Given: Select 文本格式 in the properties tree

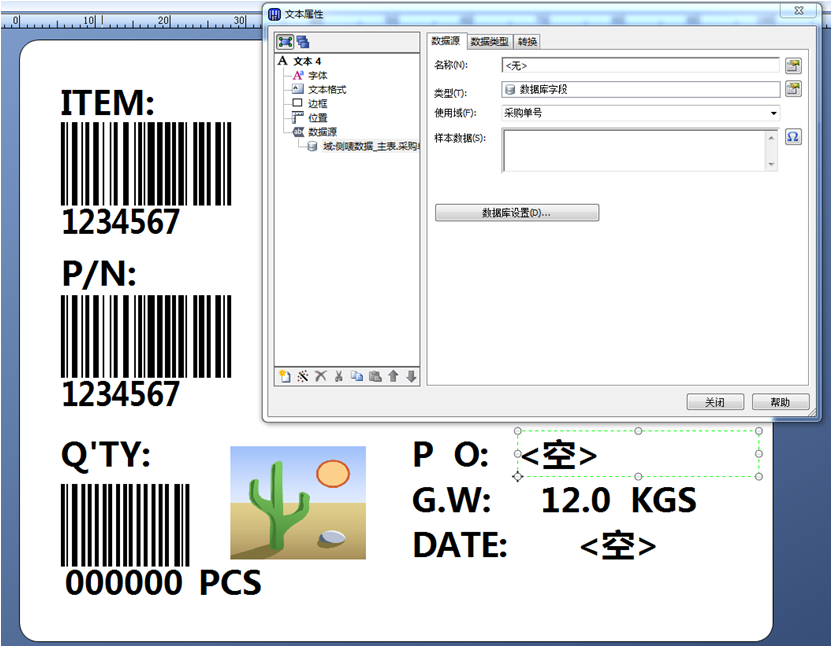Looking at the screenshot, I should (326, 89).
